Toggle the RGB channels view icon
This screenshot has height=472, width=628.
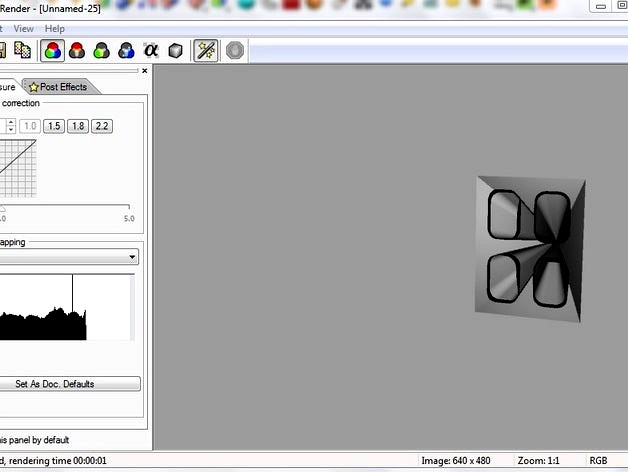pos(54,50)
